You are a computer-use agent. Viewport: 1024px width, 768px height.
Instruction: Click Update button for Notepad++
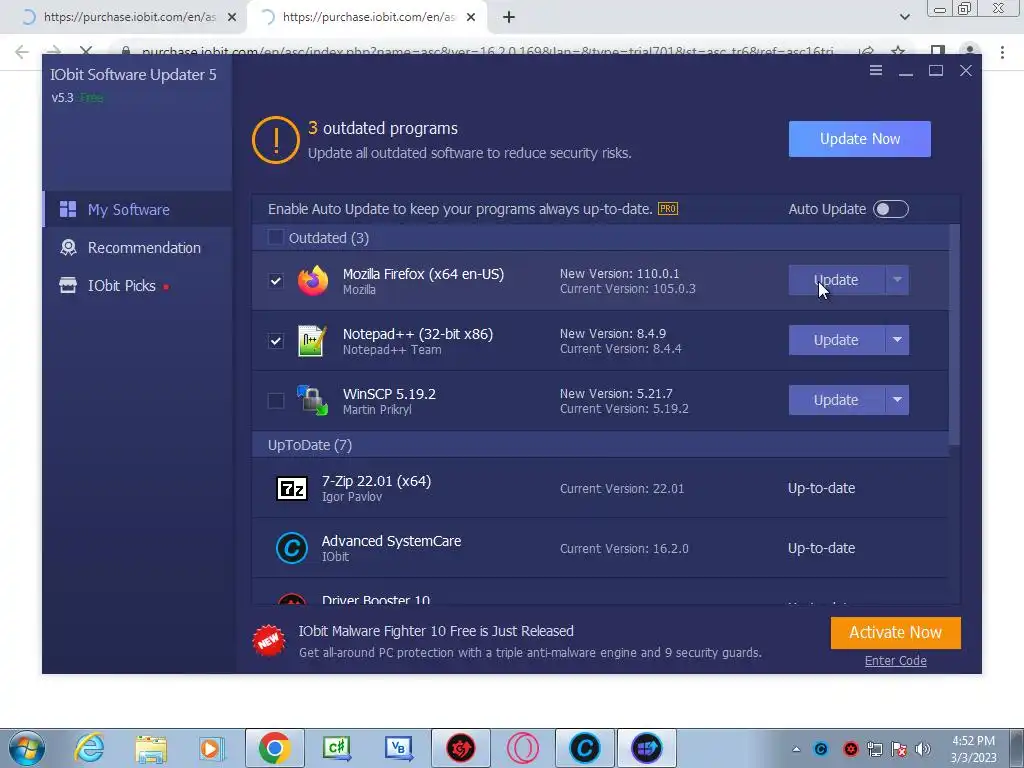click(837, 340)
